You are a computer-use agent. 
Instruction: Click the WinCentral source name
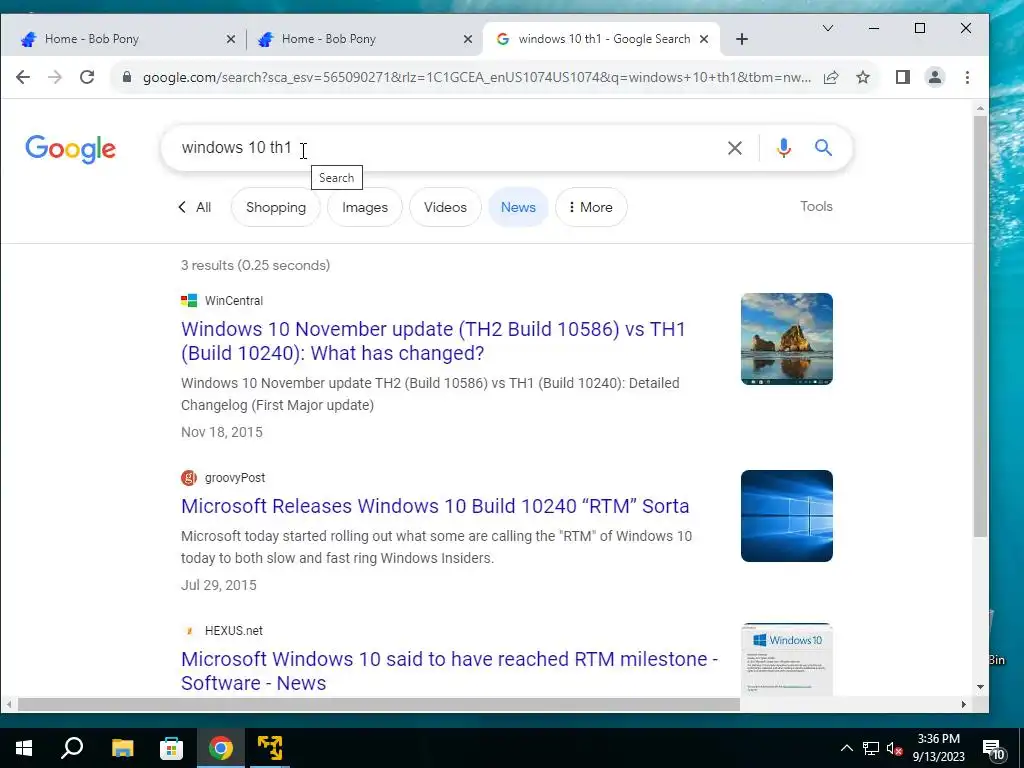click(234, 300)
